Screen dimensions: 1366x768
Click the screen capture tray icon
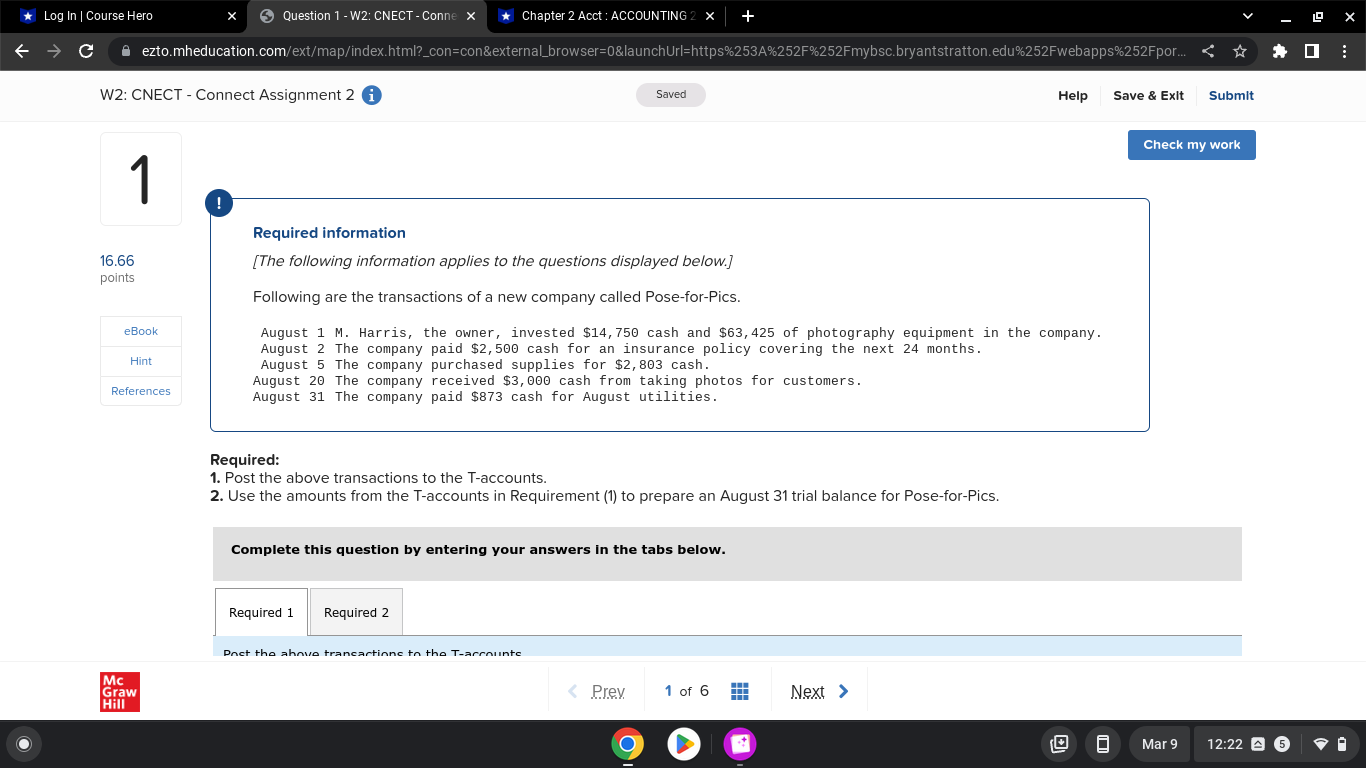1060,744
